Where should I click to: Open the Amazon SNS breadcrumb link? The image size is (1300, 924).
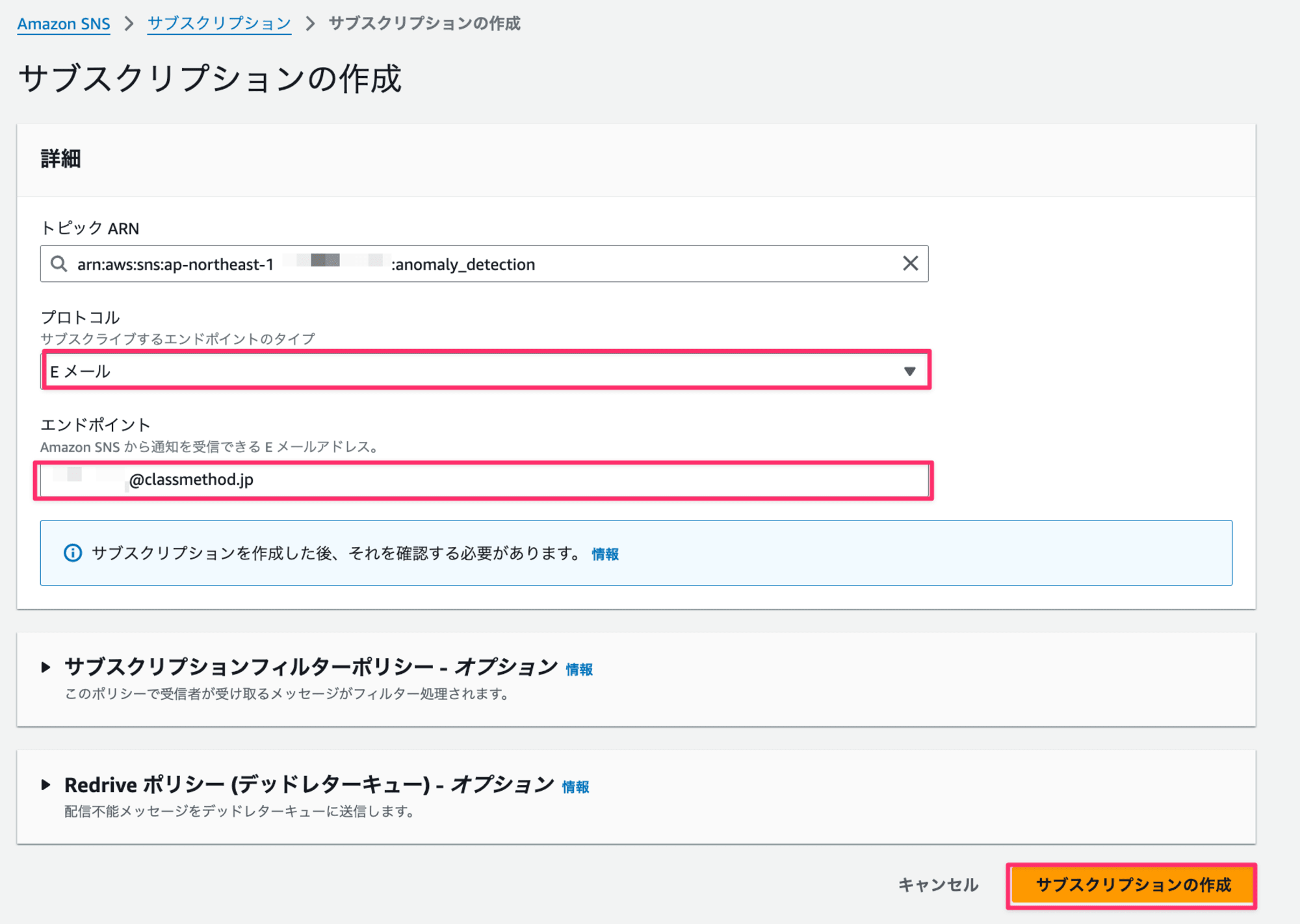click(64, 24)
